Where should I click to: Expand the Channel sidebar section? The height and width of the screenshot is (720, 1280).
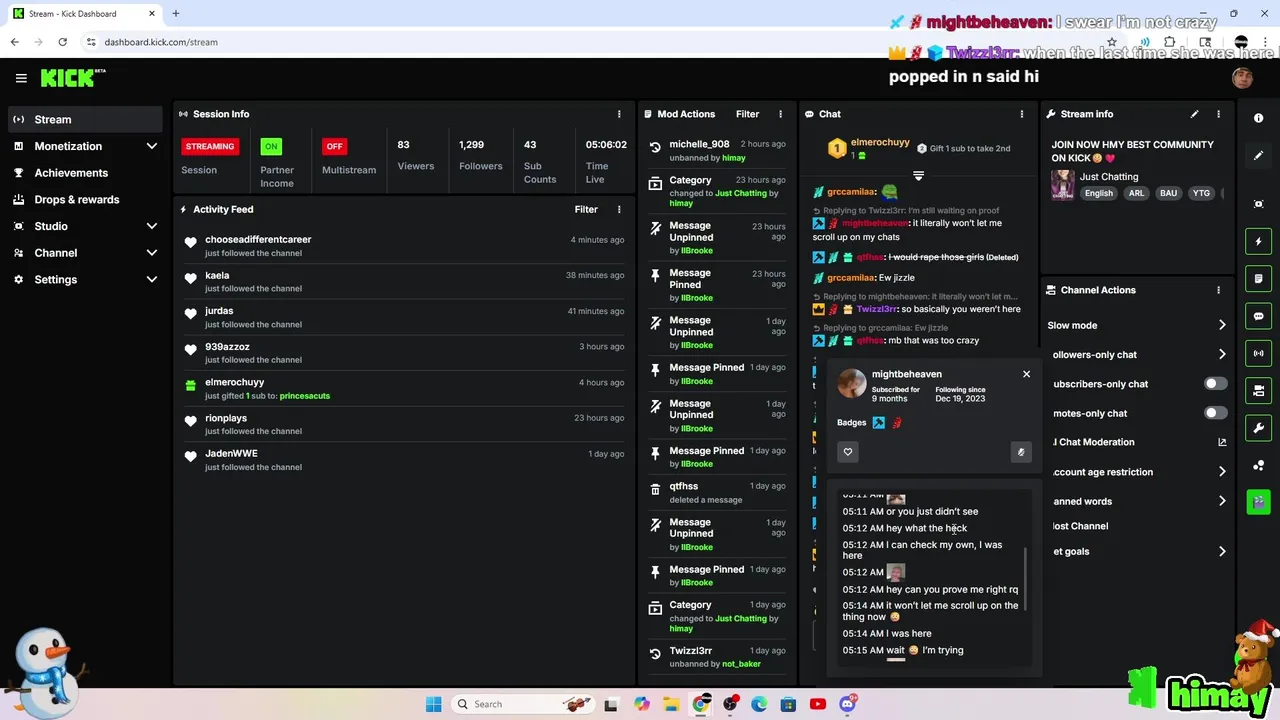(151, 253)
